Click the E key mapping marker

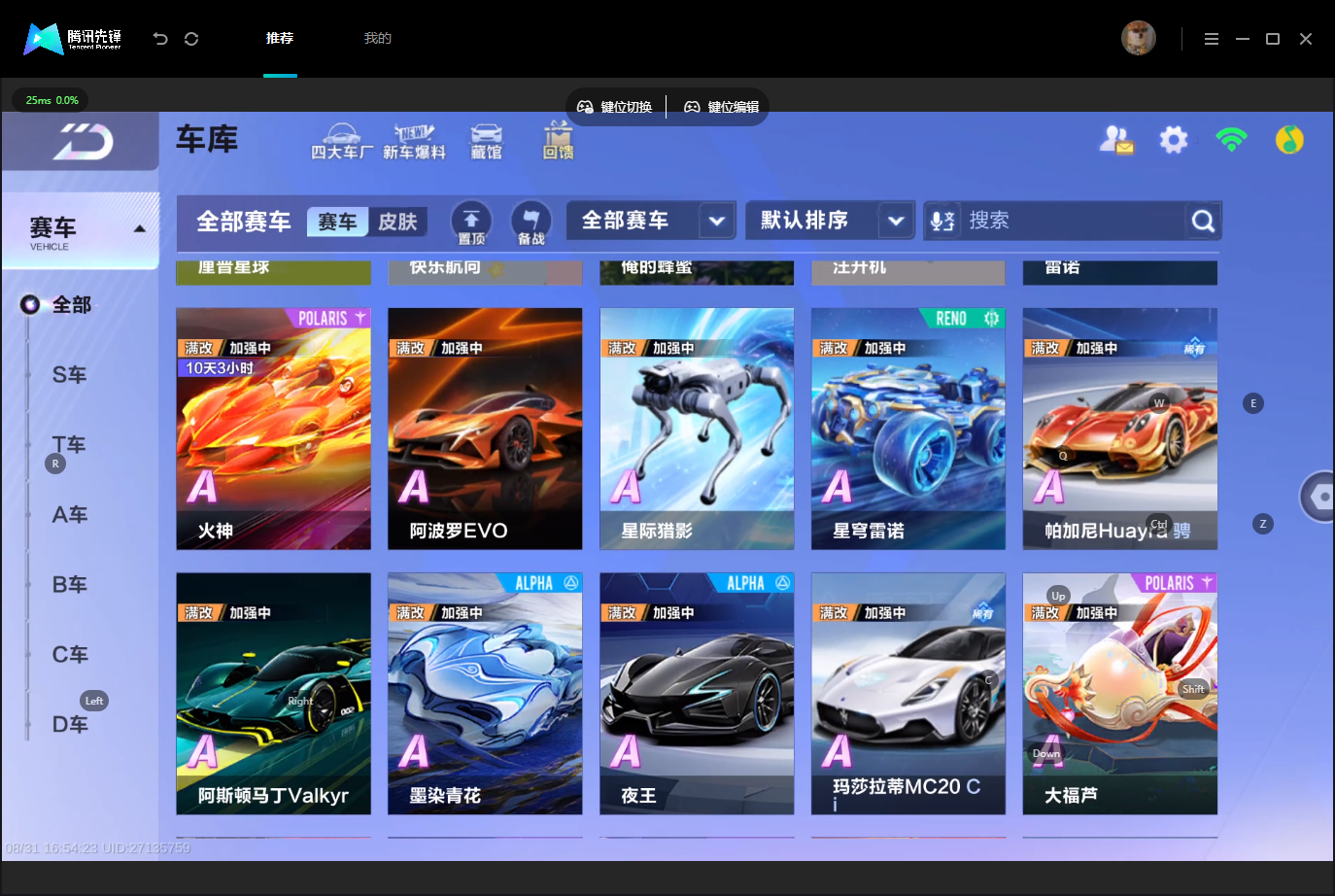tap(1253, 403)
